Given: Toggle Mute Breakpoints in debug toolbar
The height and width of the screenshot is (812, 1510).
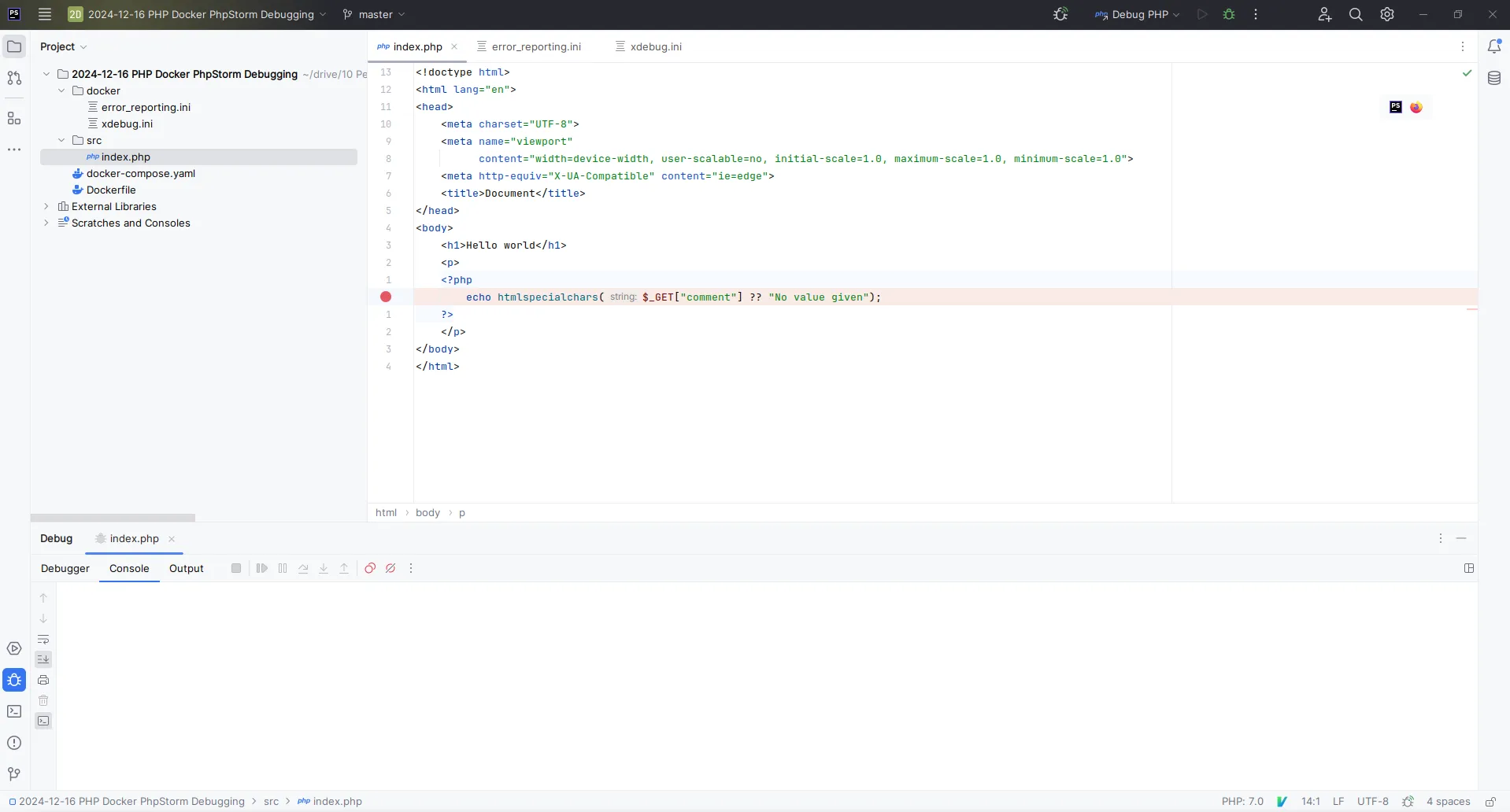Looking at the screenshot, I should point(390,568).
